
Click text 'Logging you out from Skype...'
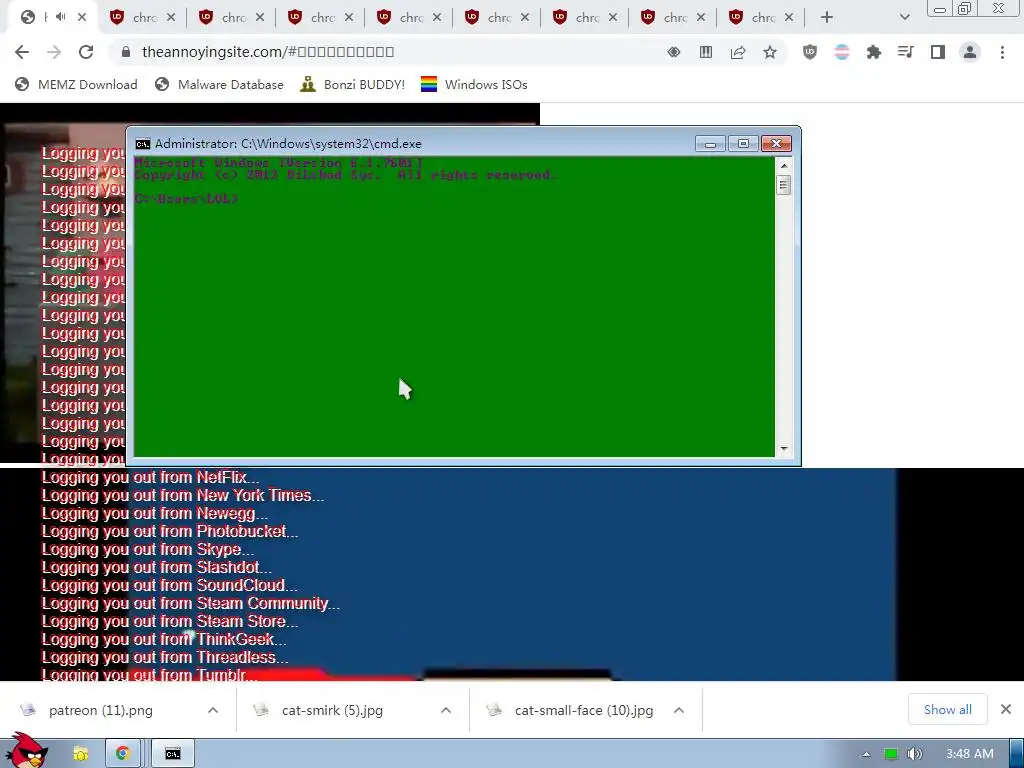click(x=148, y=549)
